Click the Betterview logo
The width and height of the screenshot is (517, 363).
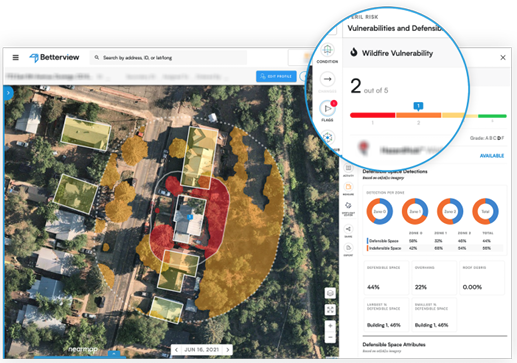(x=54, y=57)
